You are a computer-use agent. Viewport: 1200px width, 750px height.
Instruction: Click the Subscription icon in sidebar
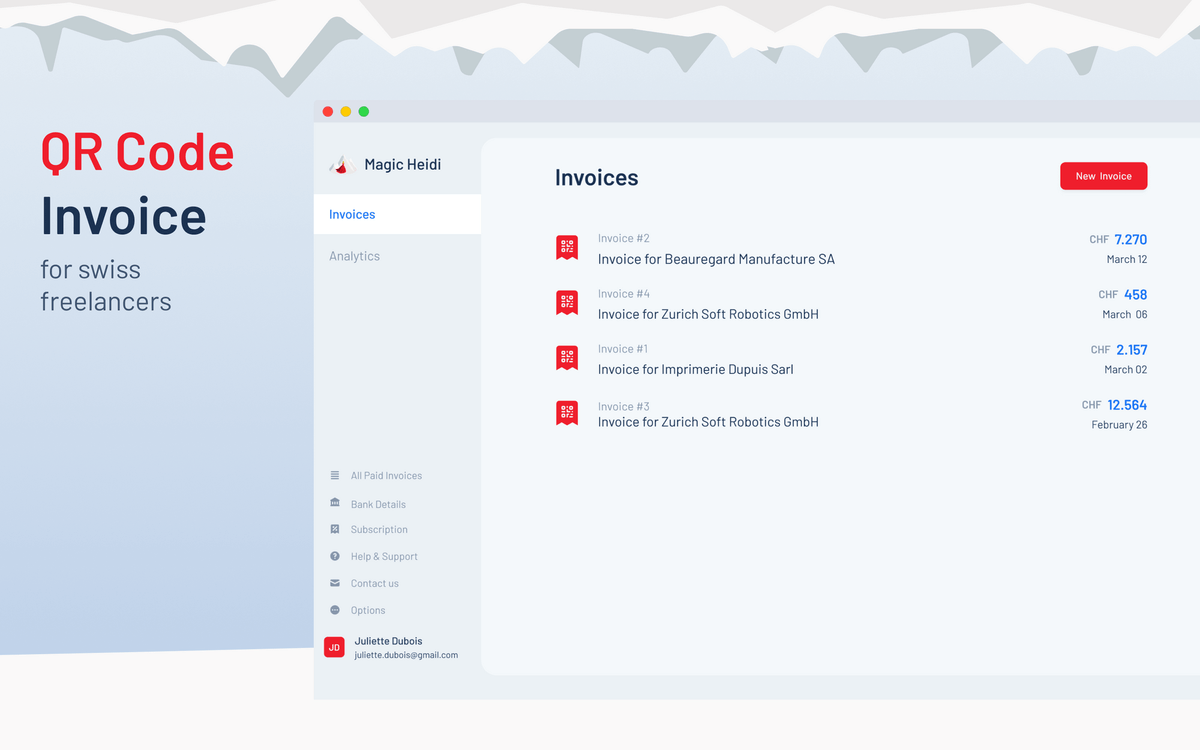click(334, 529)
